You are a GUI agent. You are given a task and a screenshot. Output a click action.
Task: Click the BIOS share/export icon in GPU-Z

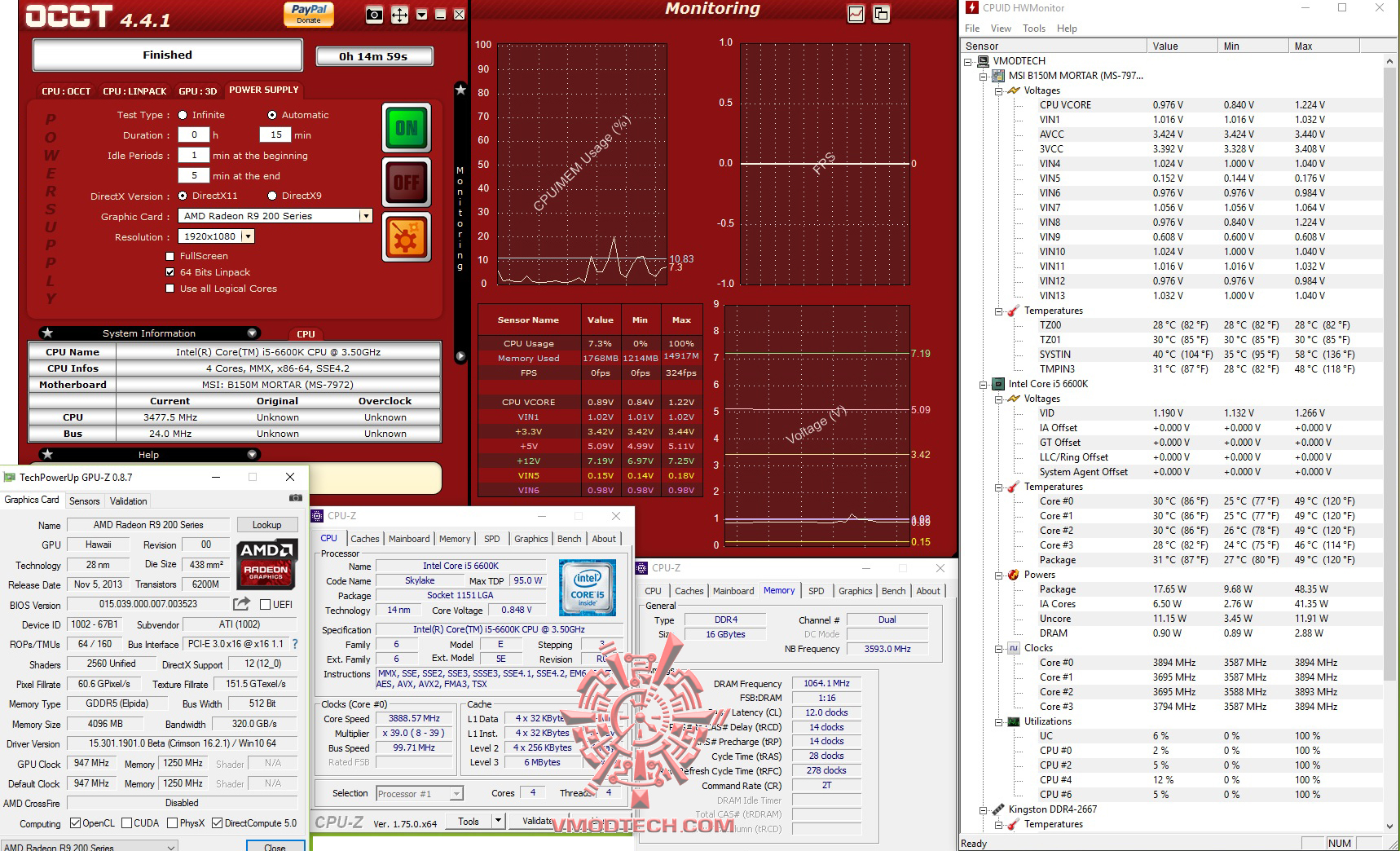(241, 604)
